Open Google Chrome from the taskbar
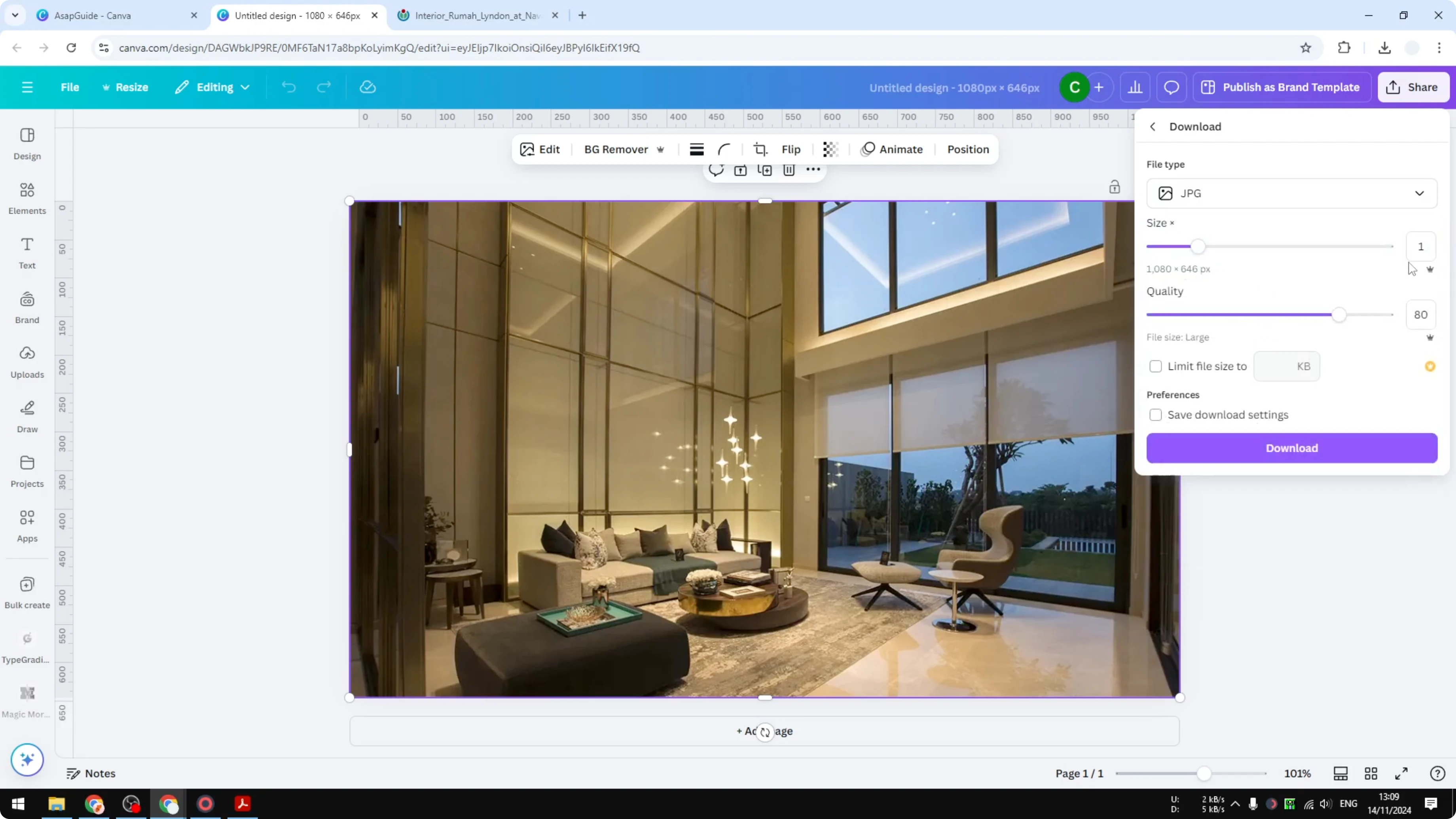 [x=94, y=804]
